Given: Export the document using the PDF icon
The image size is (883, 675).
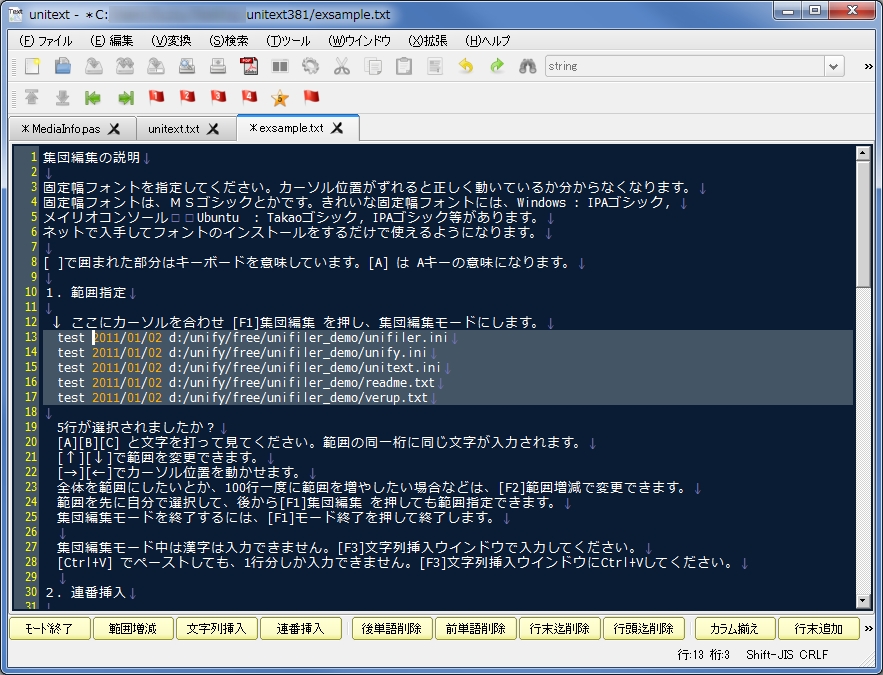Looking at the screenshot, I should 248,66.
